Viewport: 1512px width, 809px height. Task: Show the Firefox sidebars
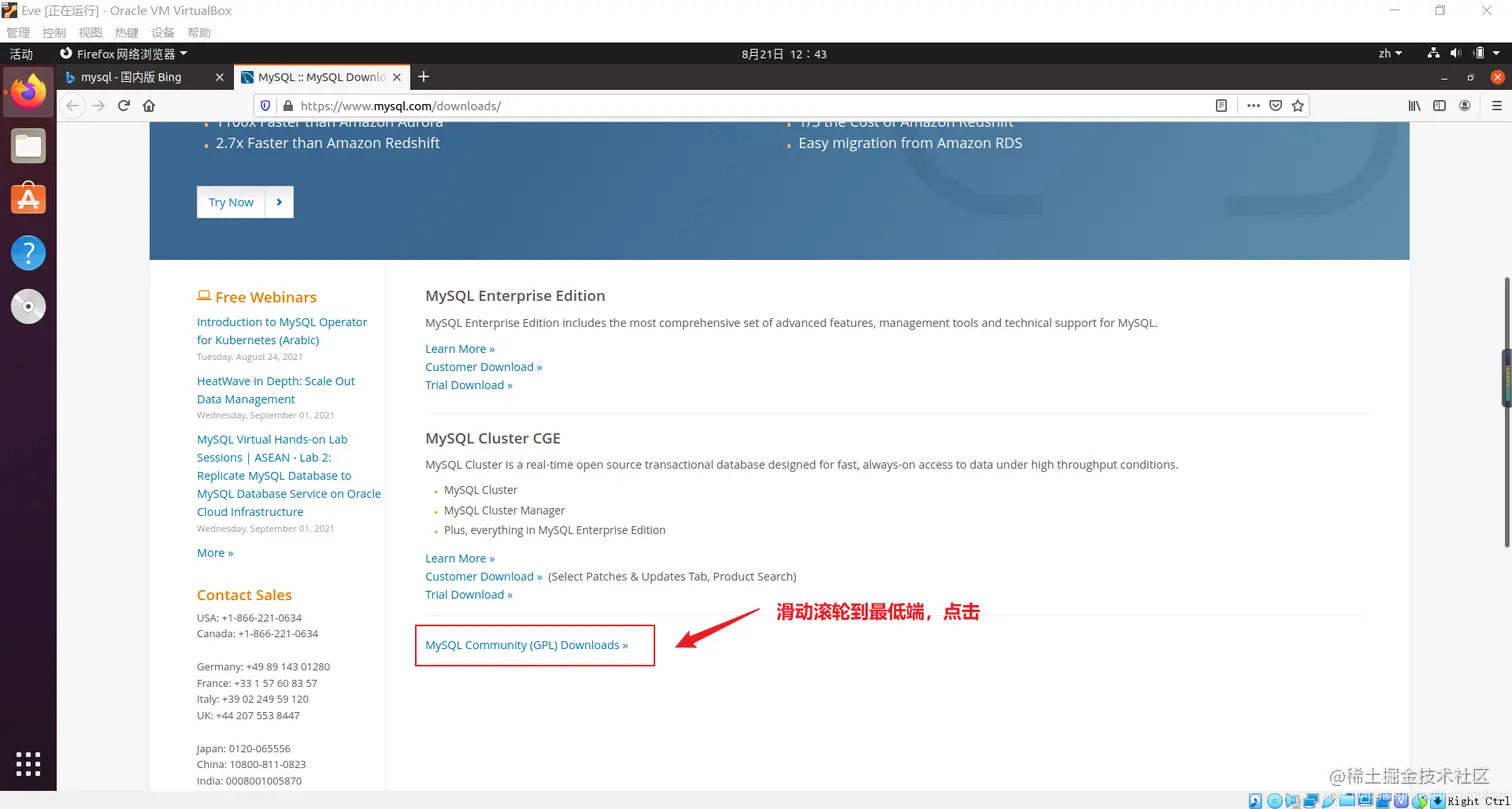point(1440,105)
